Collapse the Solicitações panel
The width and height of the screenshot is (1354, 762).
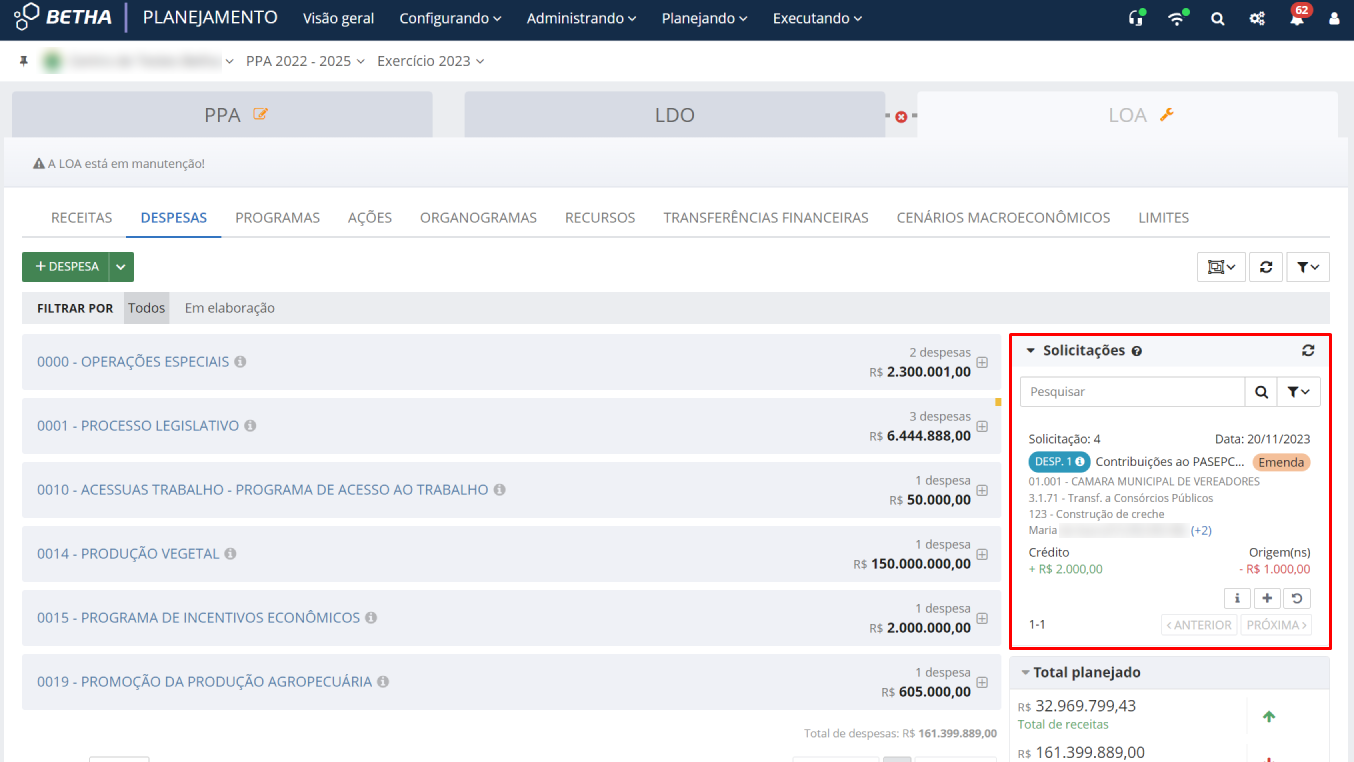pyautogui.click(x=1031, y=351)
